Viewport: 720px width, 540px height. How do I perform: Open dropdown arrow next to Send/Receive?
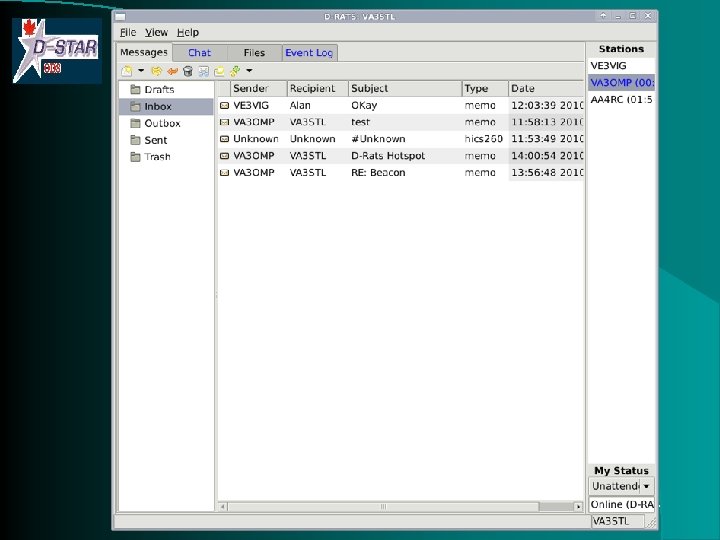(x=249, y=71)
